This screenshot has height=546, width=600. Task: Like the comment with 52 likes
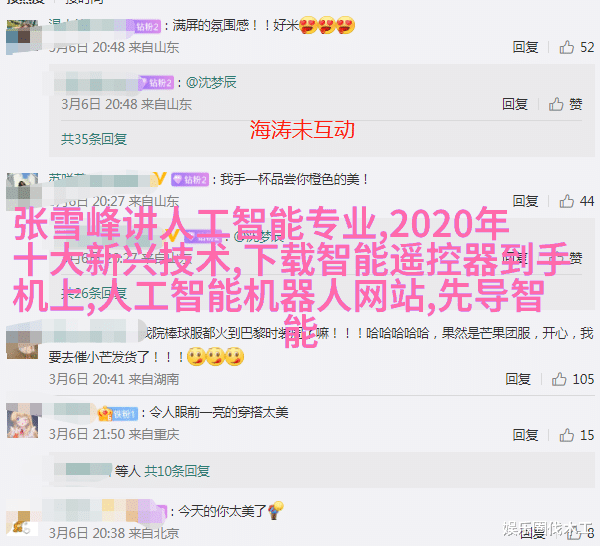pos(566,47)
